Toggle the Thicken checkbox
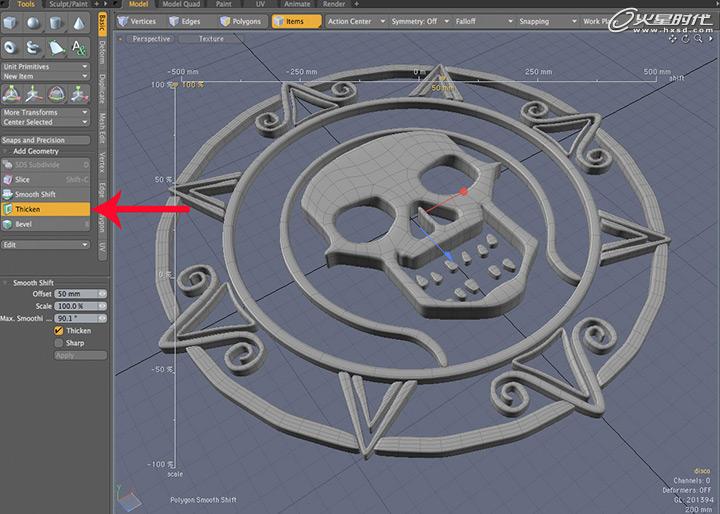 coord(58,330)
